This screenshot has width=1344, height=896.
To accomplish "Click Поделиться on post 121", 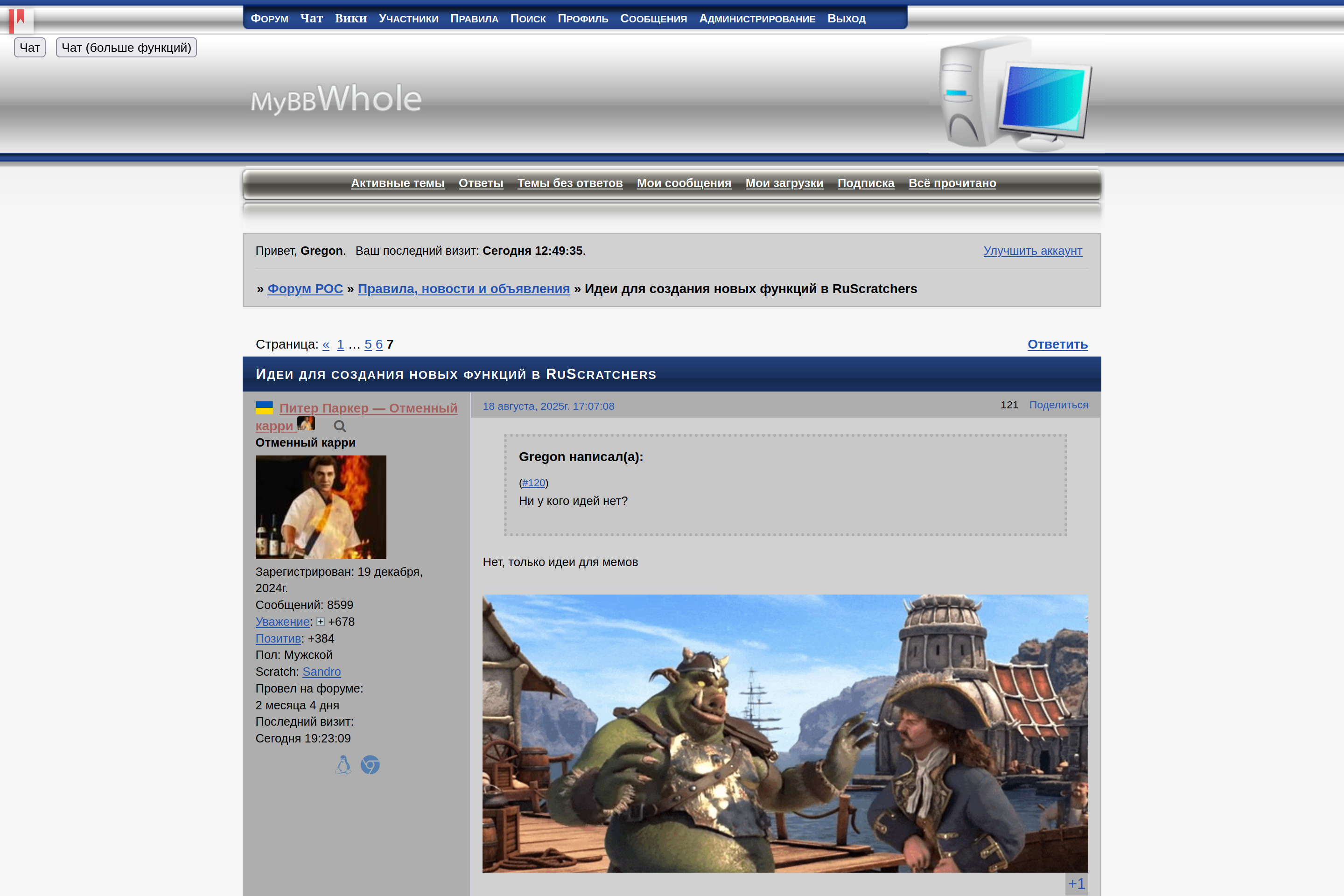I will (x=1058, y=405).
